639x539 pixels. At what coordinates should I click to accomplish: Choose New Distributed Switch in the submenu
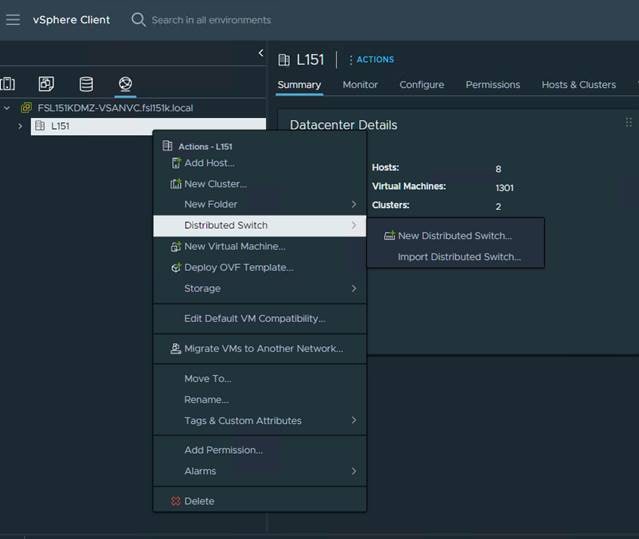pyautogui.click(x=456, y=236)
